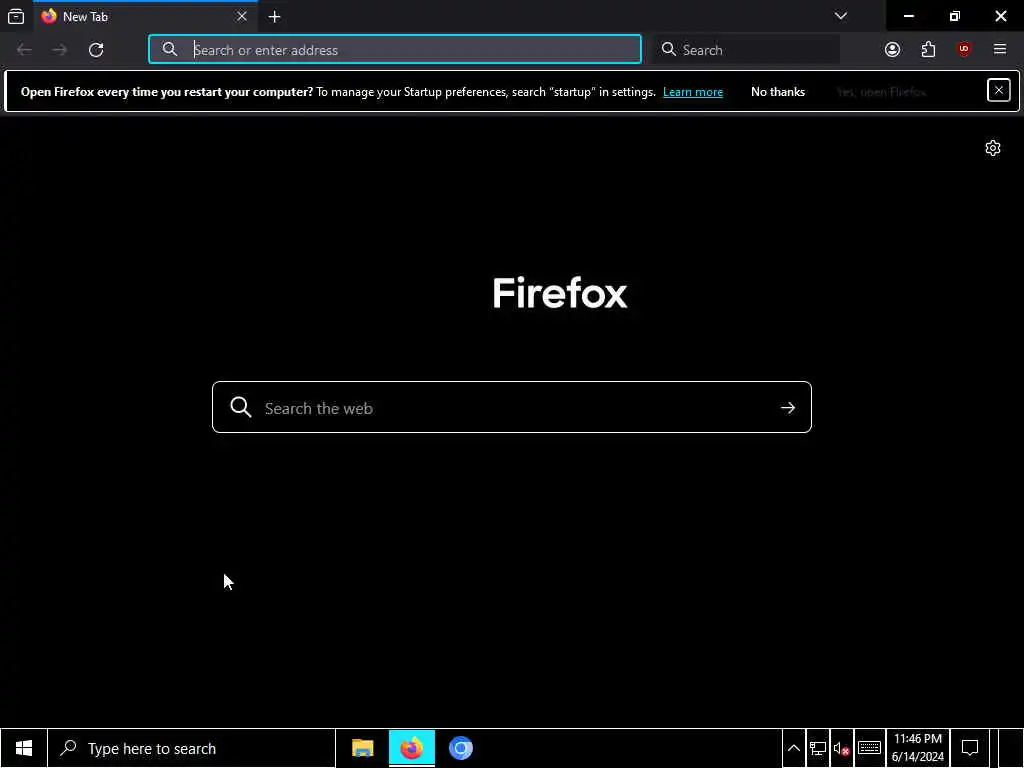Open the touch keyboard tray icon

(x=869, y=748)
